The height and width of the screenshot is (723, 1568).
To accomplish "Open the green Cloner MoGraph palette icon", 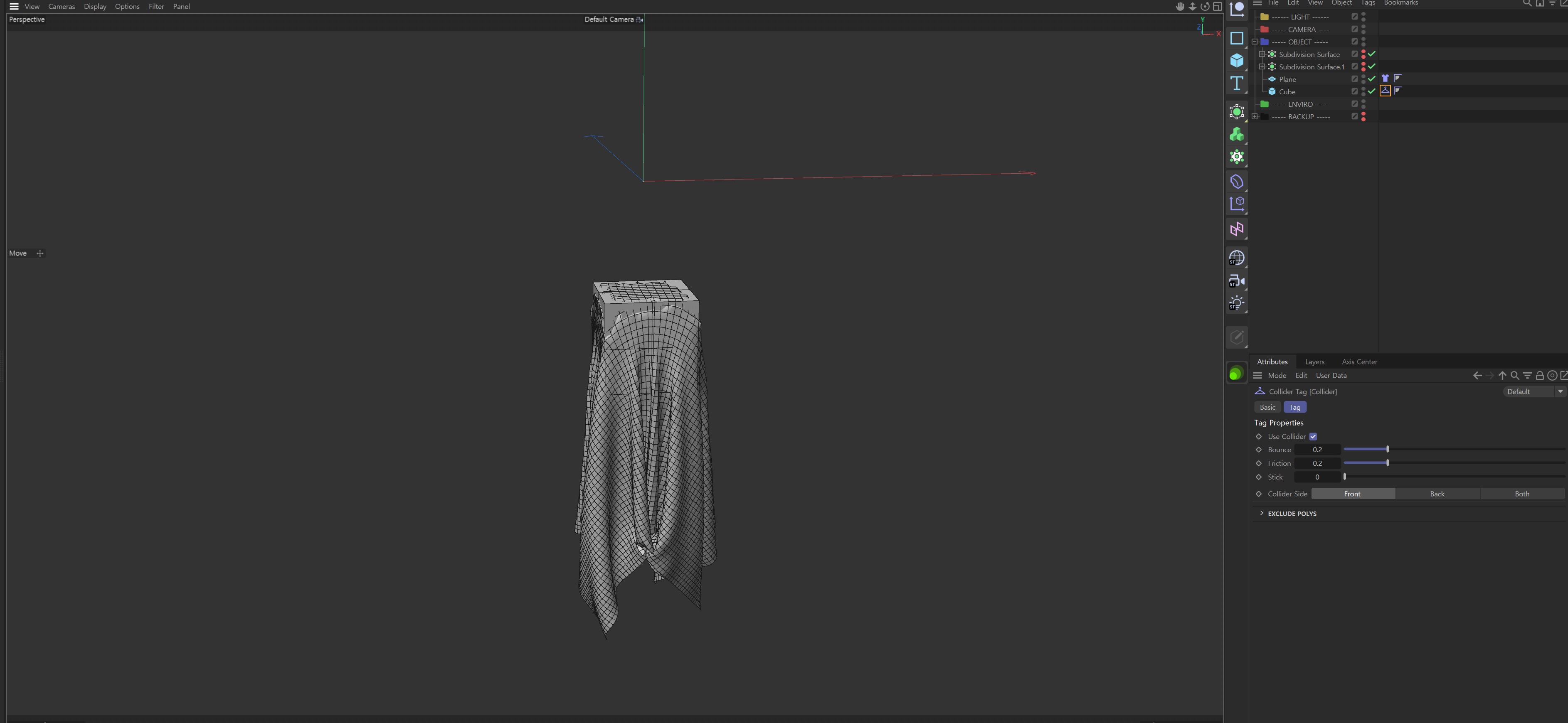I will pos(1236,134).
